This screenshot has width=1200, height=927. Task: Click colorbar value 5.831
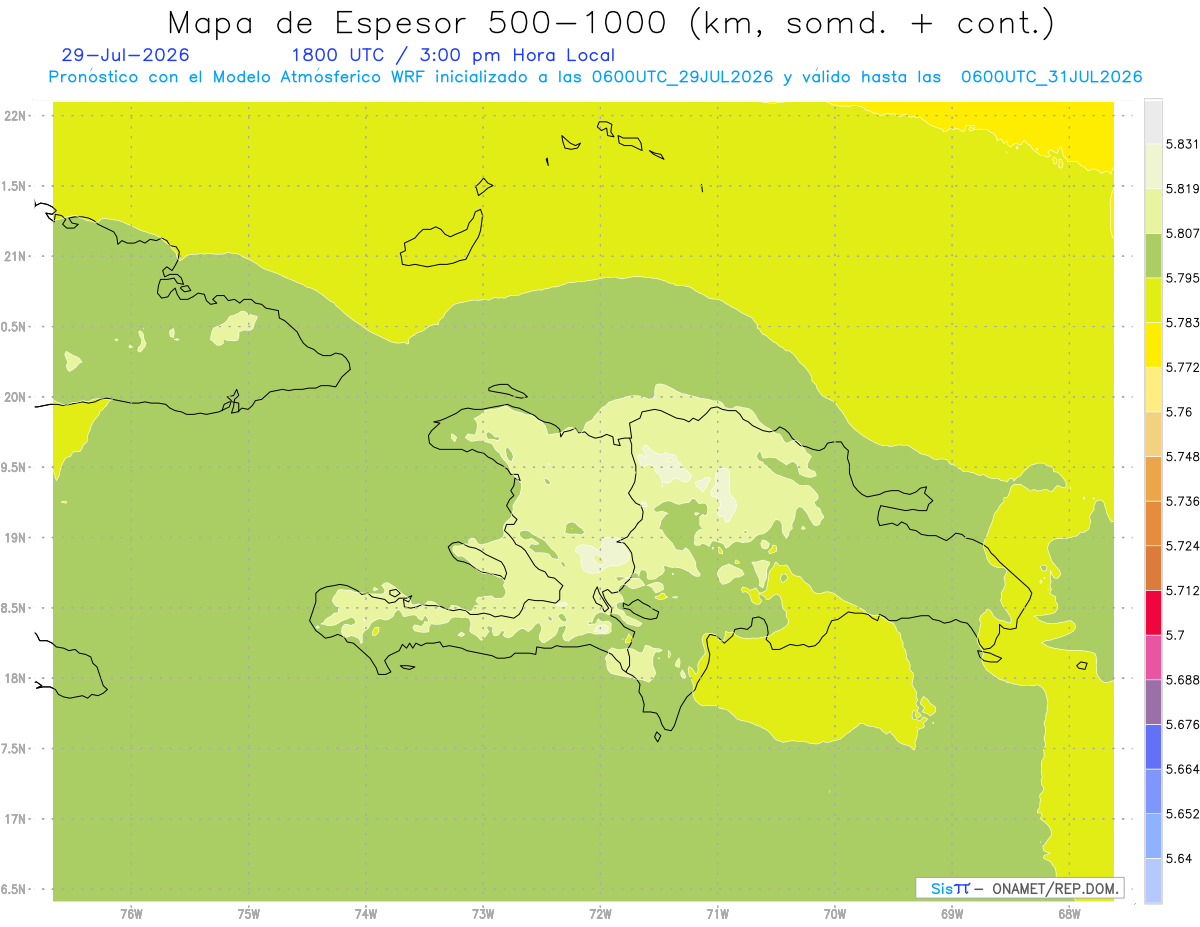click(1182, 144)
